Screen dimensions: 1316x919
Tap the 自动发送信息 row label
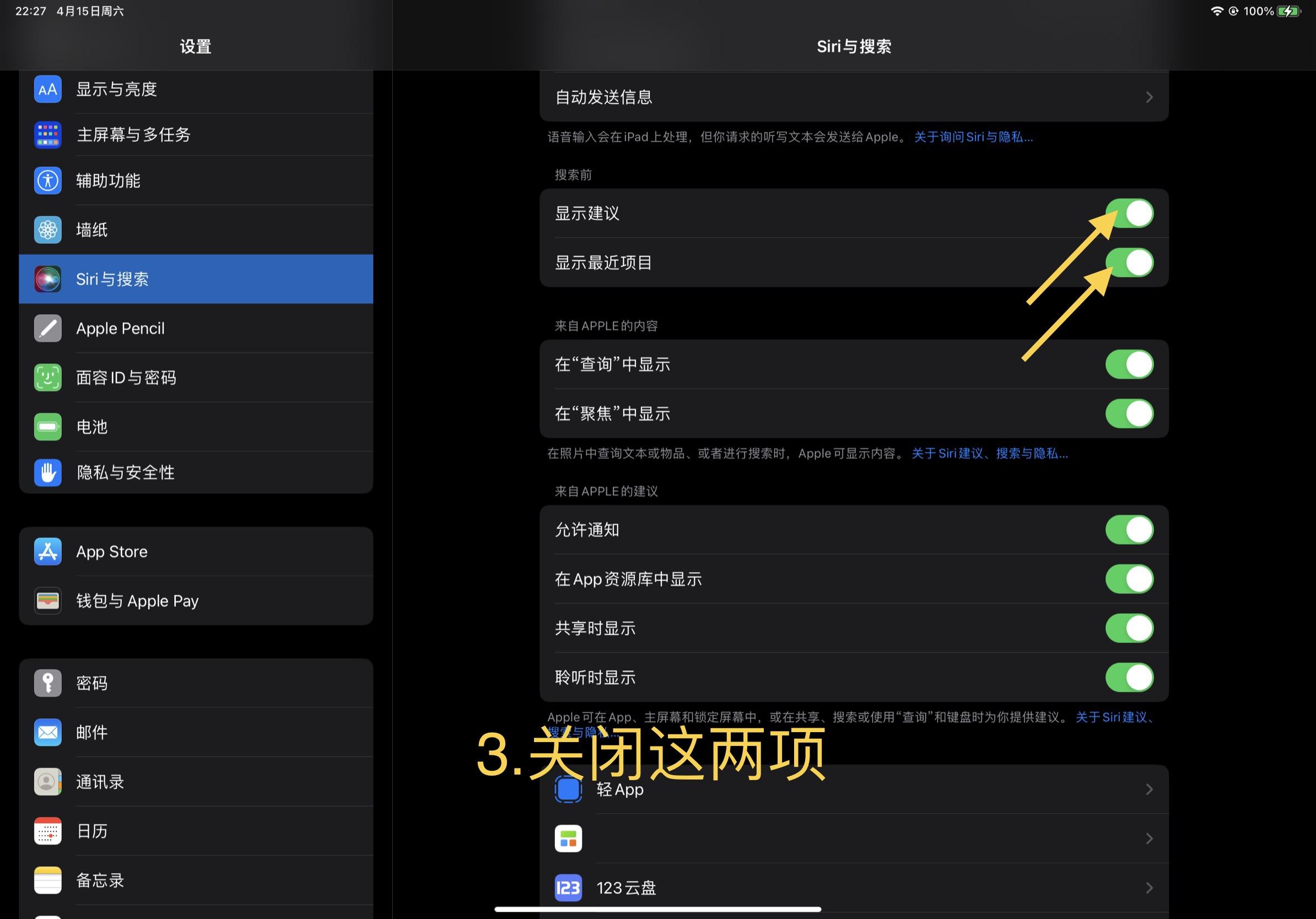coord(603,98)
